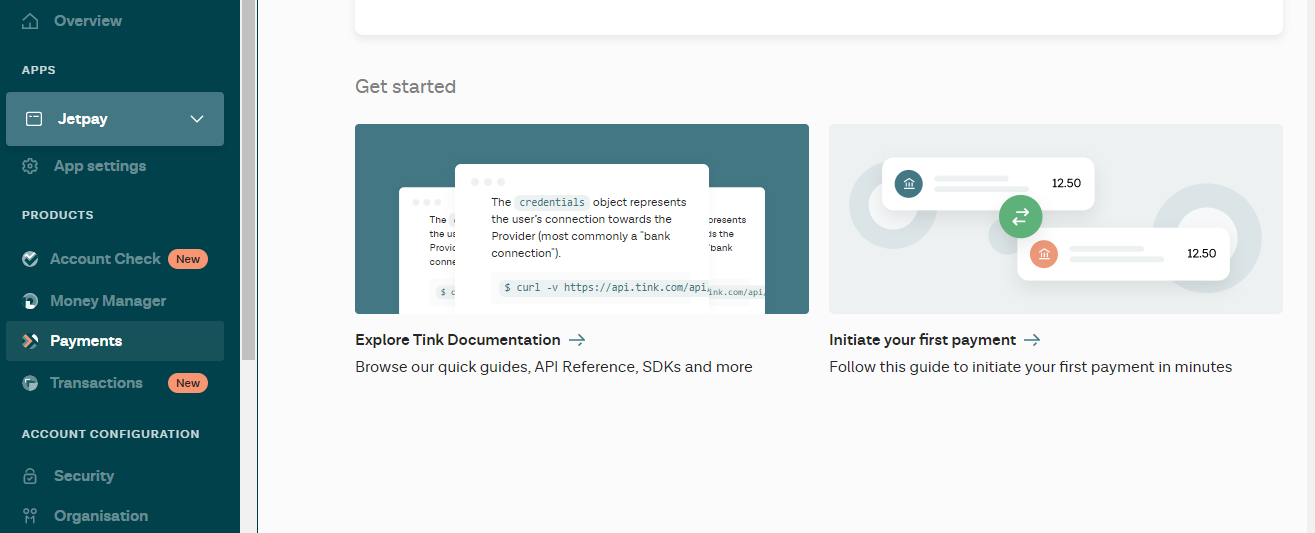Open the Explore Tink Documentation link

457,340
